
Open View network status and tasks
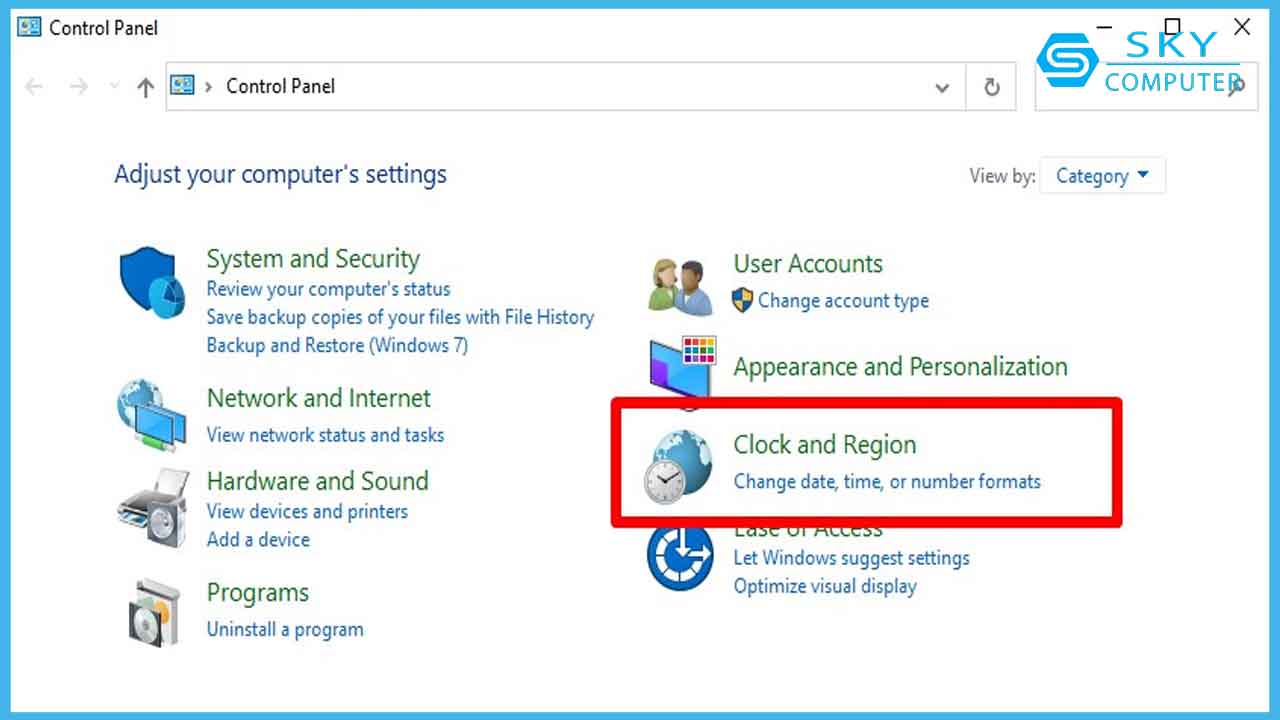[325, 435]
